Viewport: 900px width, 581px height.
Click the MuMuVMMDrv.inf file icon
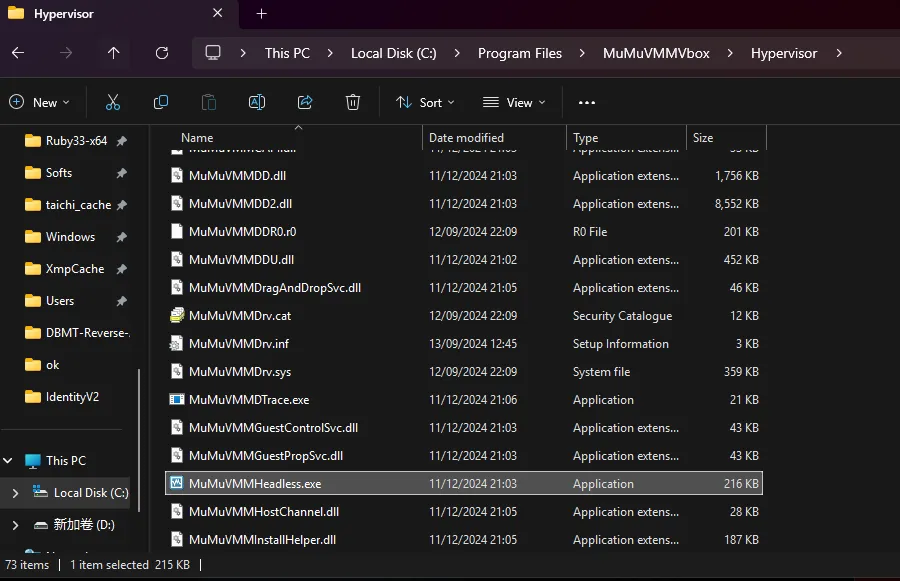click(x=176, y=343)
